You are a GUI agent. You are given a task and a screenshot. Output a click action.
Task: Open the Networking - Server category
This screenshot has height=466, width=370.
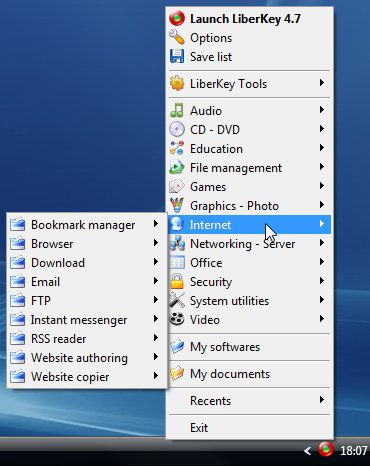click(249, 244)
